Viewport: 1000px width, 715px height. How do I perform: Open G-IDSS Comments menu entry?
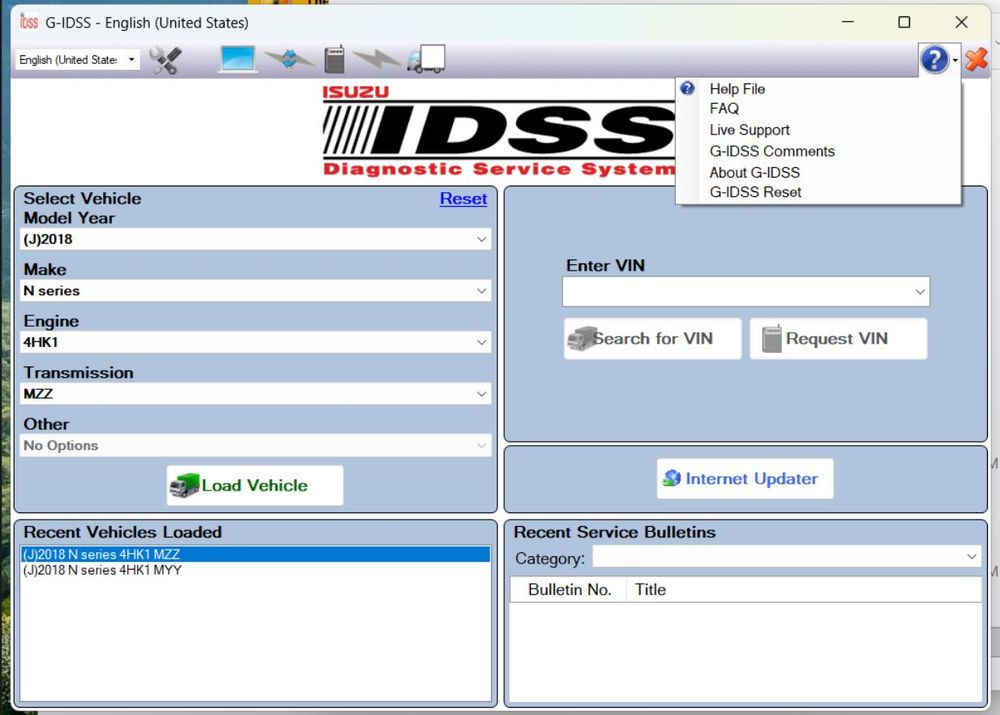(772, 152)
